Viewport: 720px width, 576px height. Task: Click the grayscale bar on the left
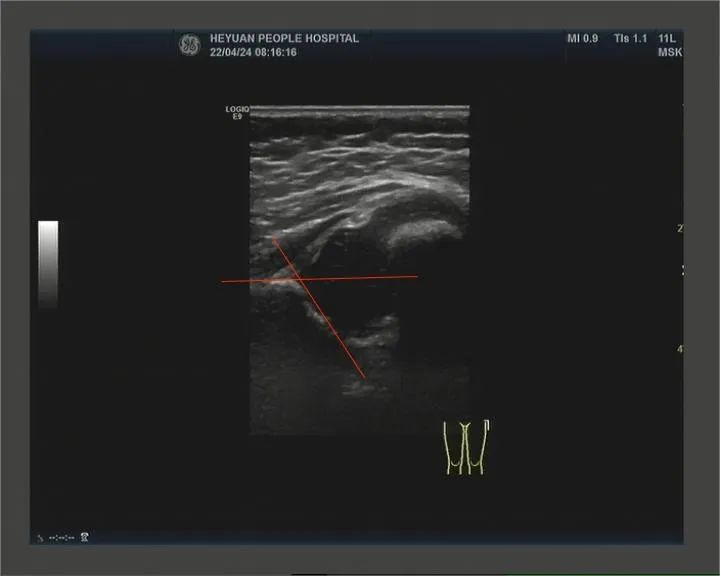[48, 263]
